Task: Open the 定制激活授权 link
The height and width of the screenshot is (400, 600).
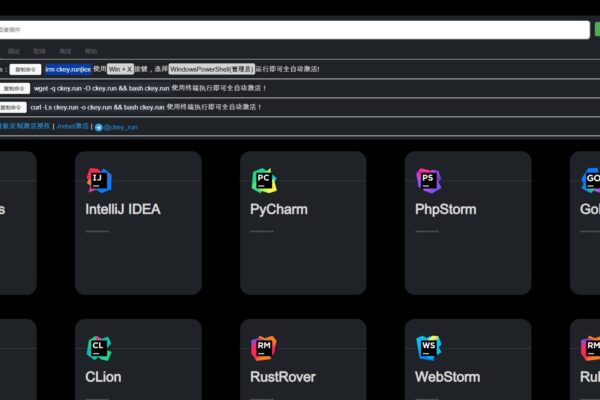Action: click(25, 126)
